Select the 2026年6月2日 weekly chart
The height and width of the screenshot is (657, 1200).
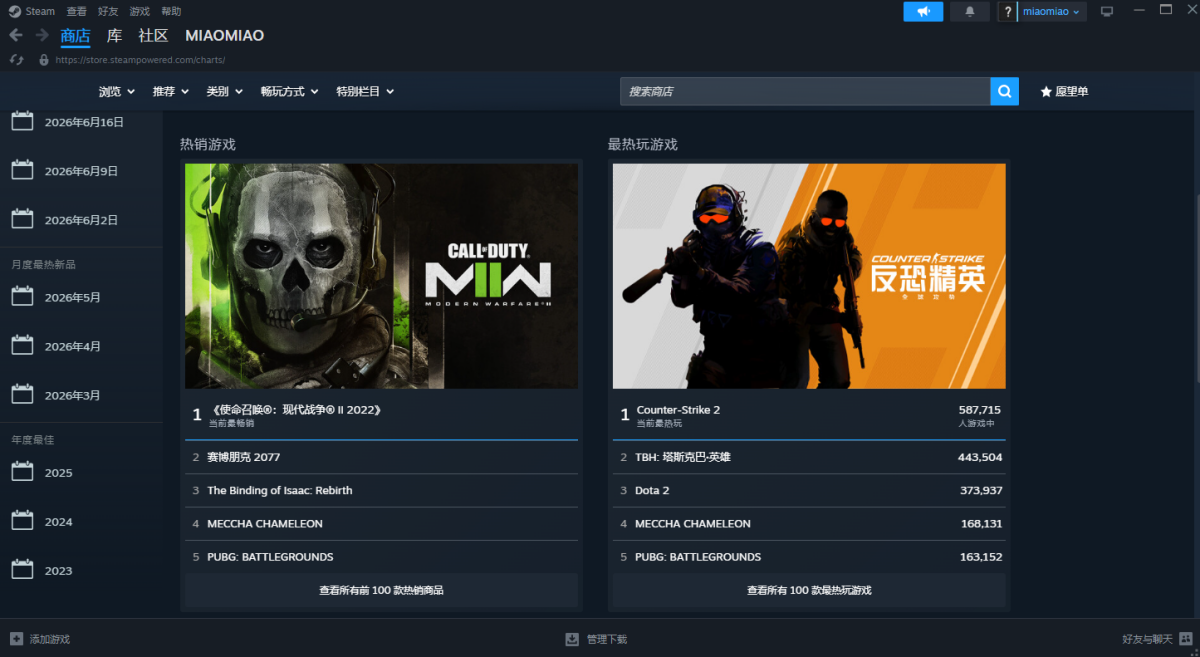pyautogui.click(x=81, y=220)
